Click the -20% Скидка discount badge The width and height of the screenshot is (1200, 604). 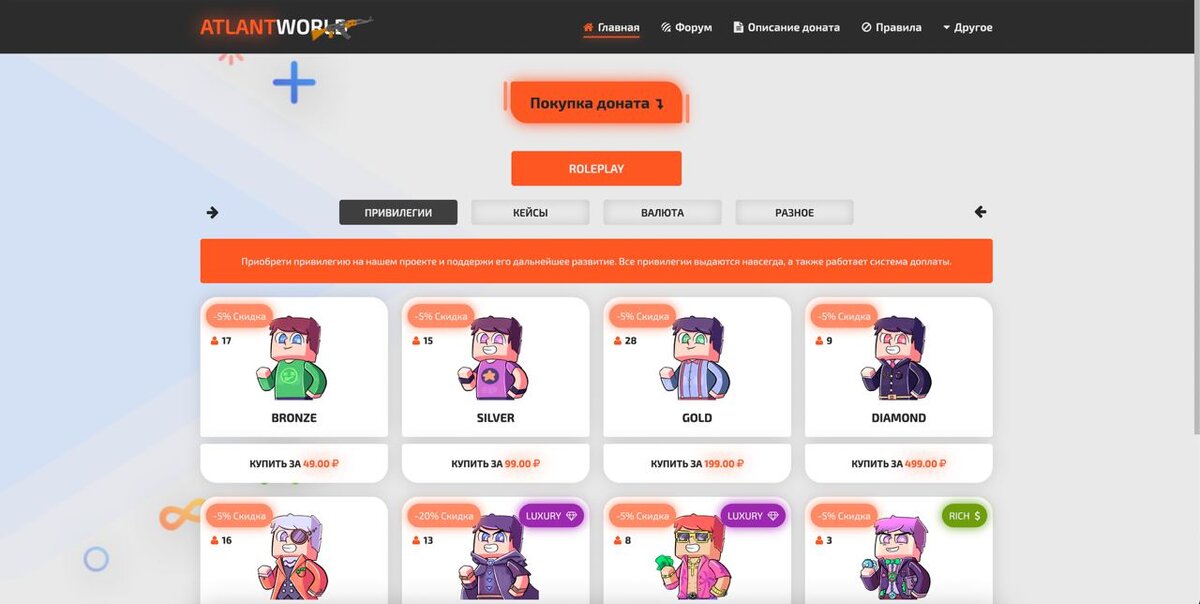[x=441, y=516]
